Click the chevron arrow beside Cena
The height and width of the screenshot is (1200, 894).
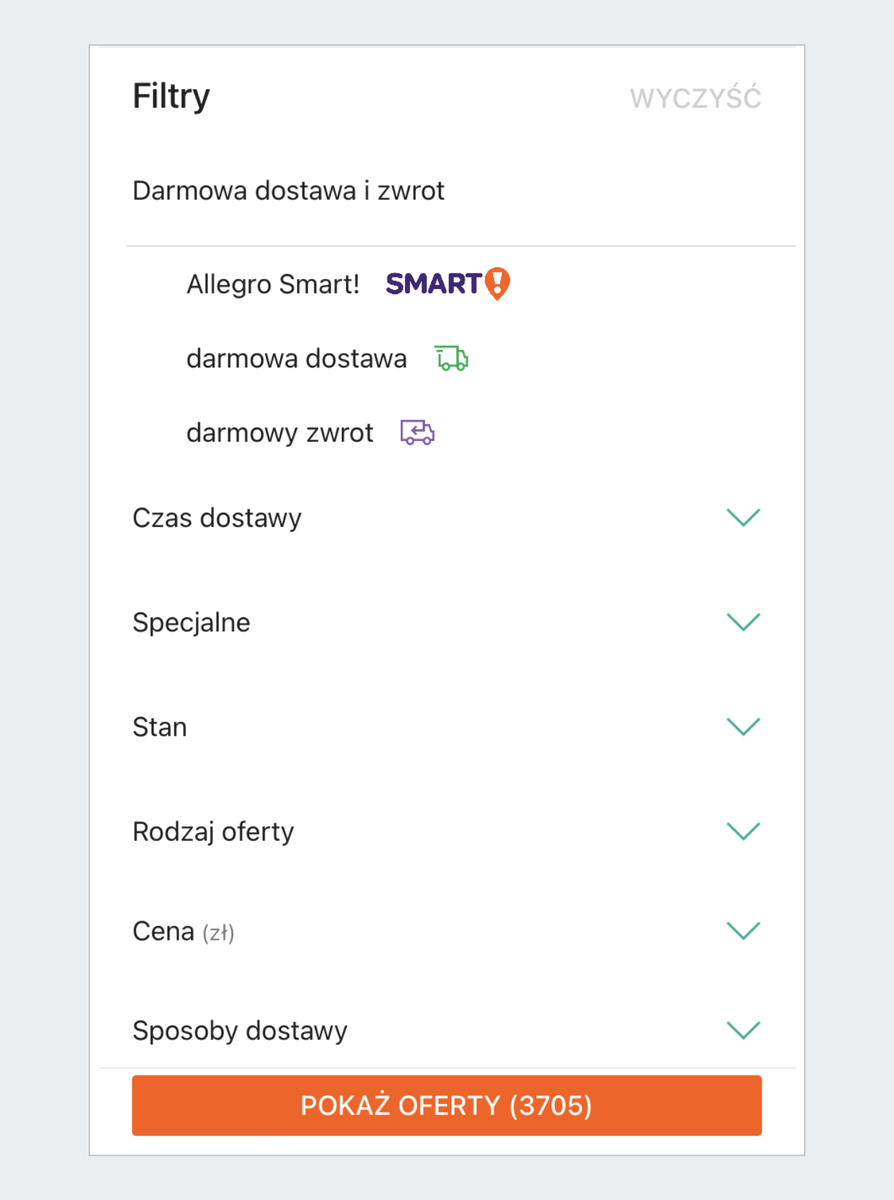coord(743,931)
